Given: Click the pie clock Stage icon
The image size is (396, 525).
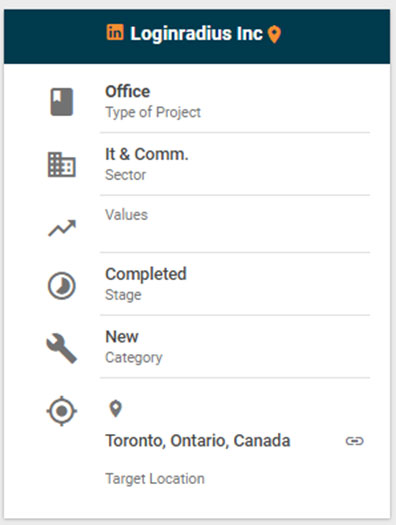Looking at the screenshot, I should [62, 286].
